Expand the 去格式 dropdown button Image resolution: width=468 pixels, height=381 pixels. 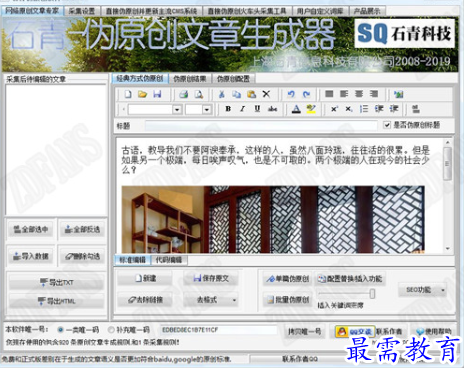pos(234,300)
